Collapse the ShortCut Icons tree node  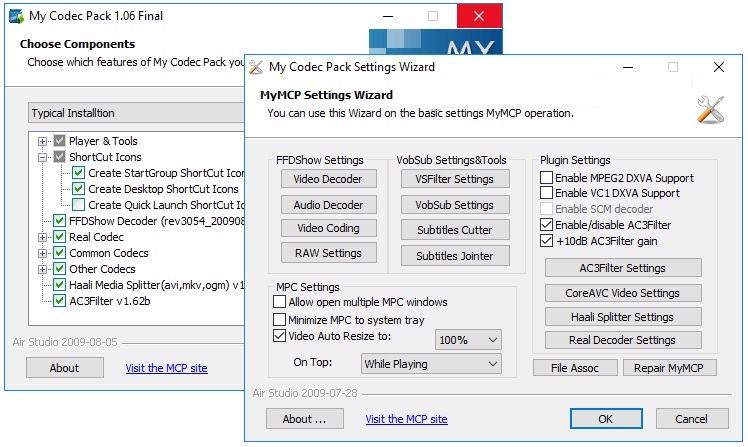43,157
